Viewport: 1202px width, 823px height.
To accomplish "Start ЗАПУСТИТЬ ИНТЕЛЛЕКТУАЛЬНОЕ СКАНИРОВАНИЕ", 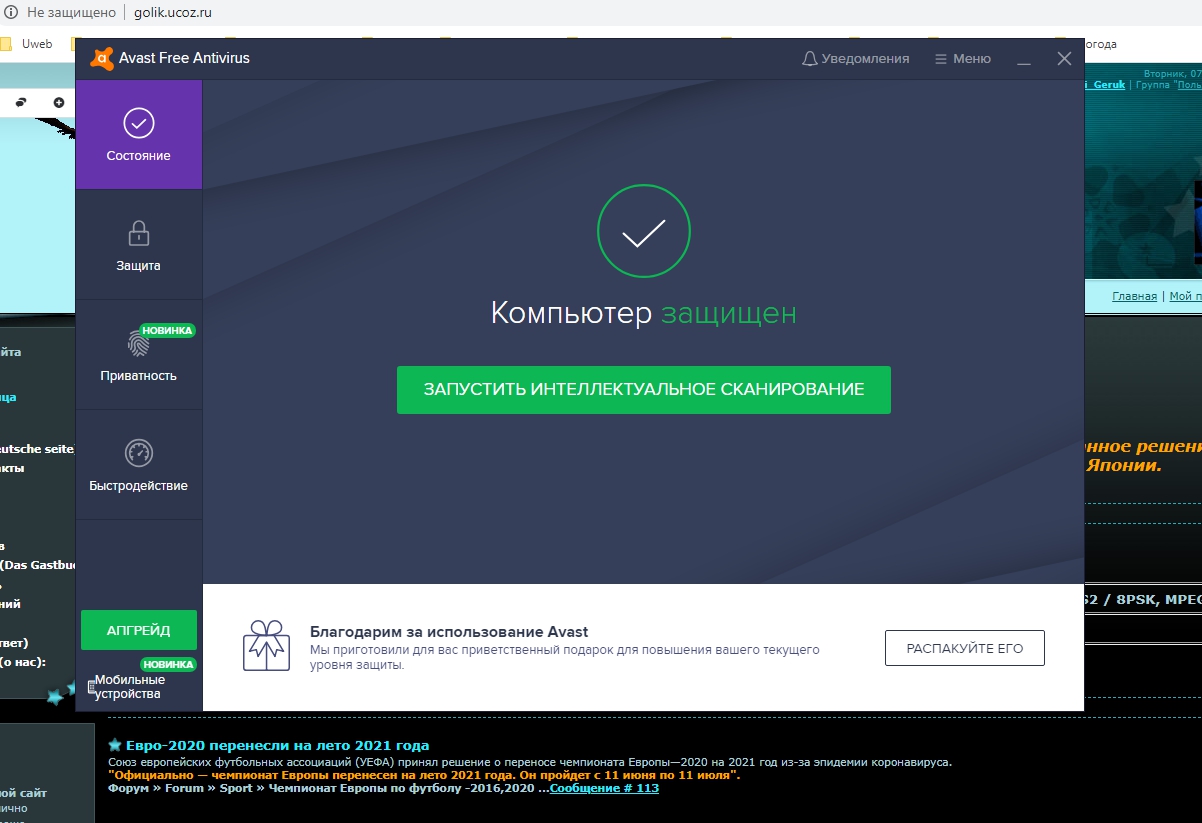I will pyautogui.click(x=644, y=389).
